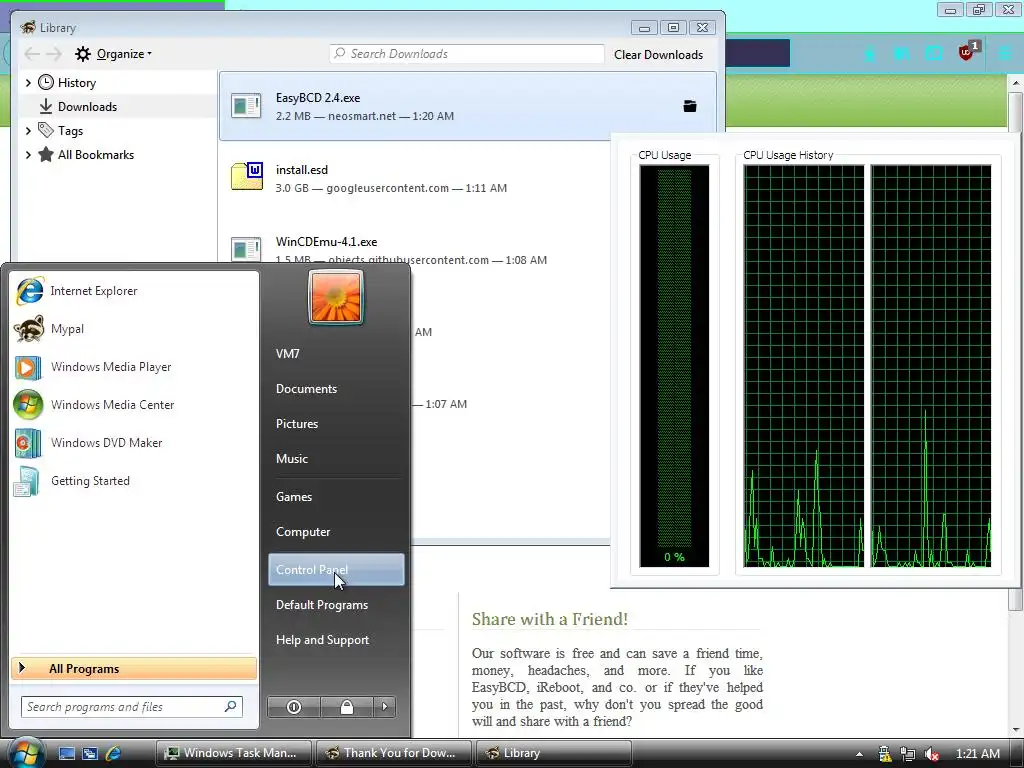Viewport: 1024px width, 768px height.
Task: Click the security alert tray icon
Action: point(884,754)
